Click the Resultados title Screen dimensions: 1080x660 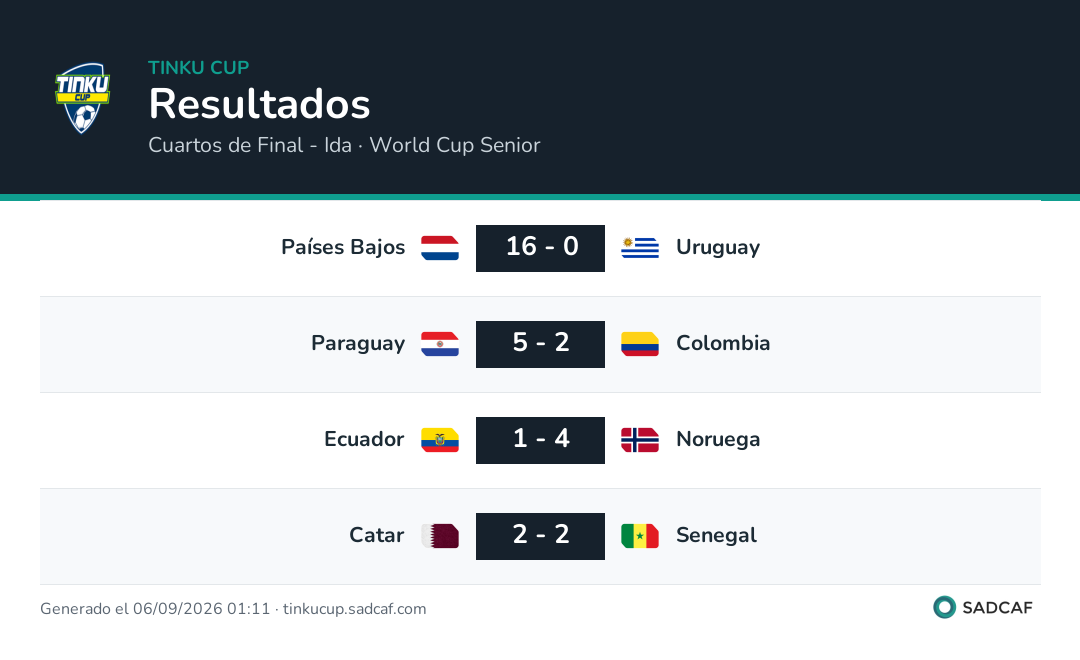(x=259, y=104)
